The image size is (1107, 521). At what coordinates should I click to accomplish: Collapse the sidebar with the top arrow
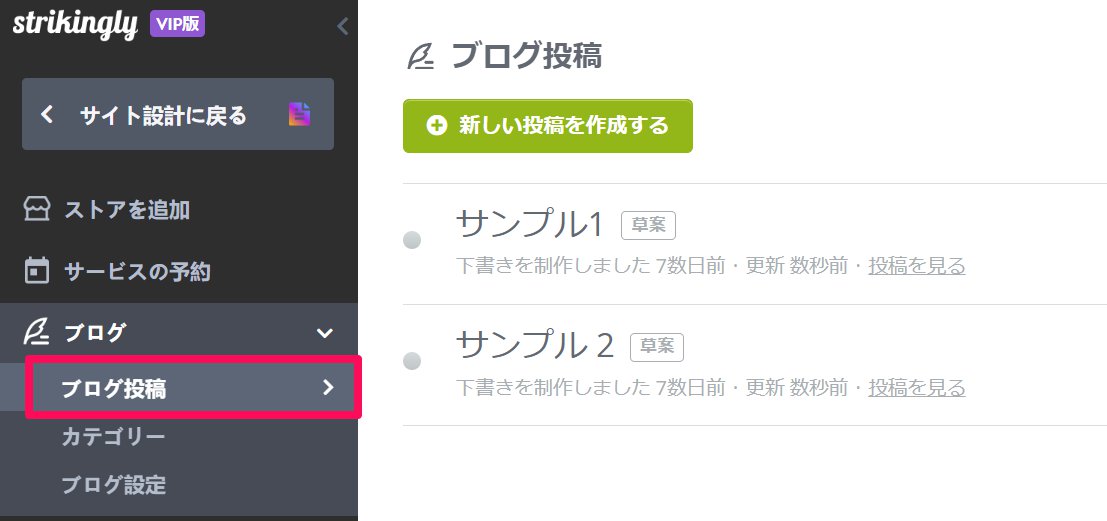[342, 27]
